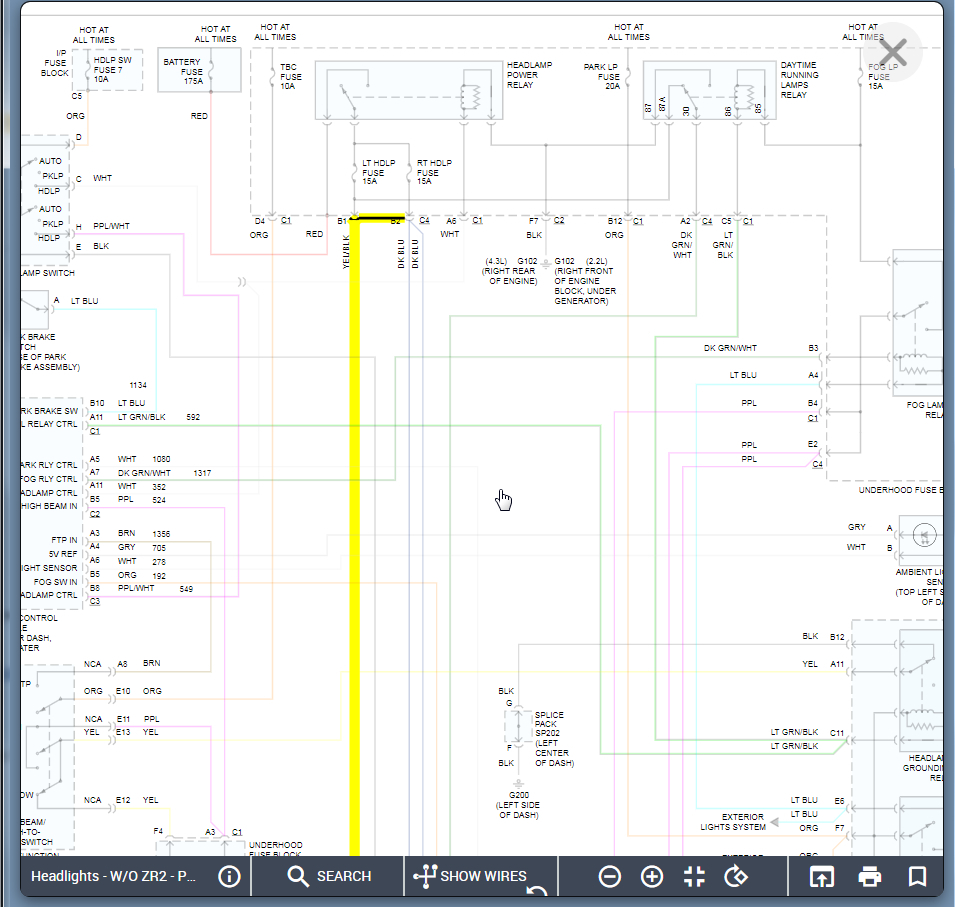Open Search in the bottom toolbar
This screenshot has height=907, width=955.
tap(328, 877)
